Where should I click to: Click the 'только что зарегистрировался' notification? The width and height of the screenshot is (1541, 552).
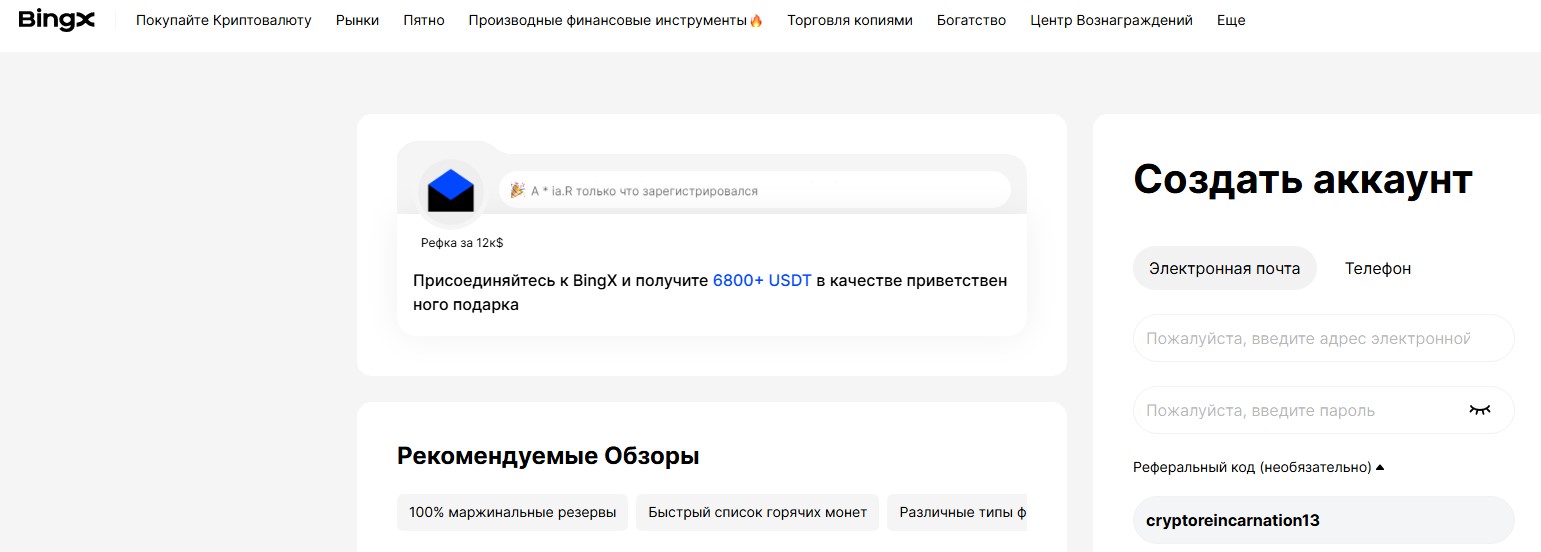click(x=755, y=190)
